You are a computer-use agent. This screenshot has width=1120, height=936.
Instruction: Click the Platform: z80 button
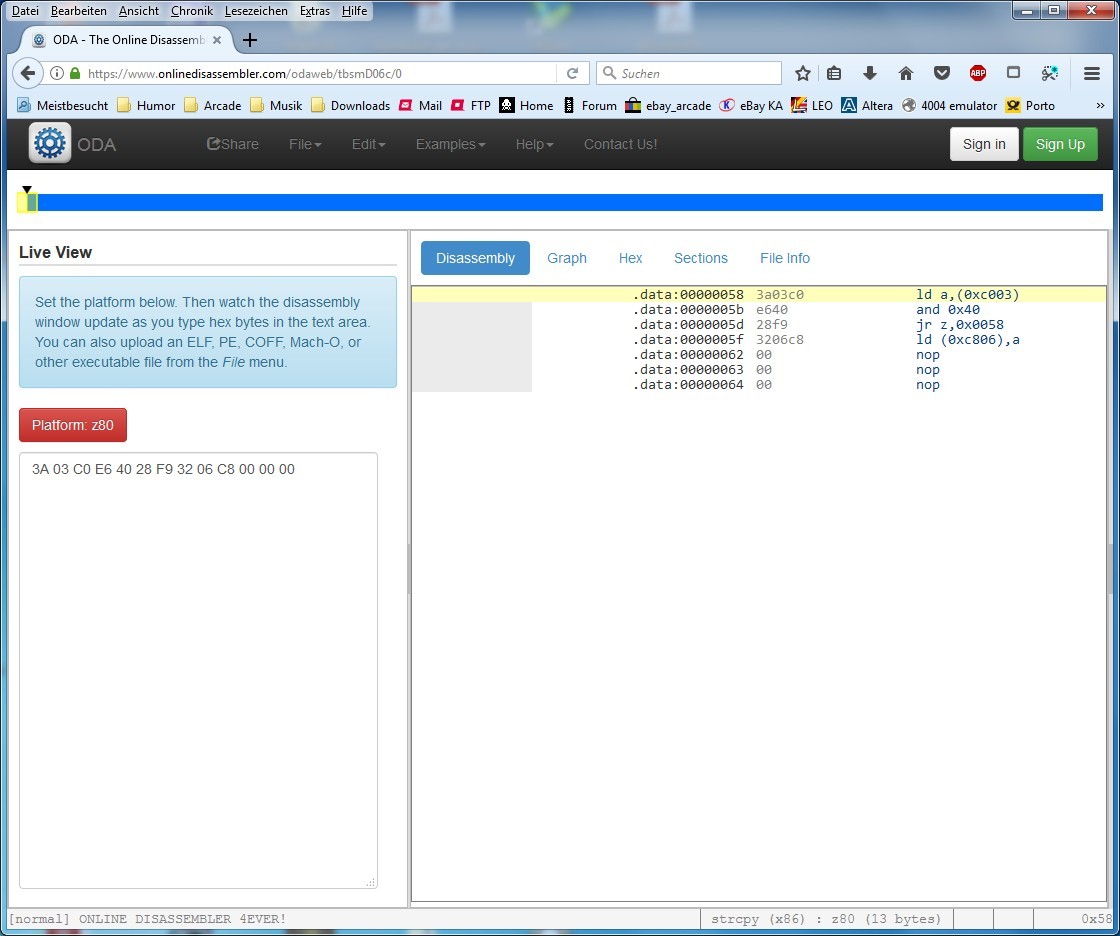pos(73,425)
